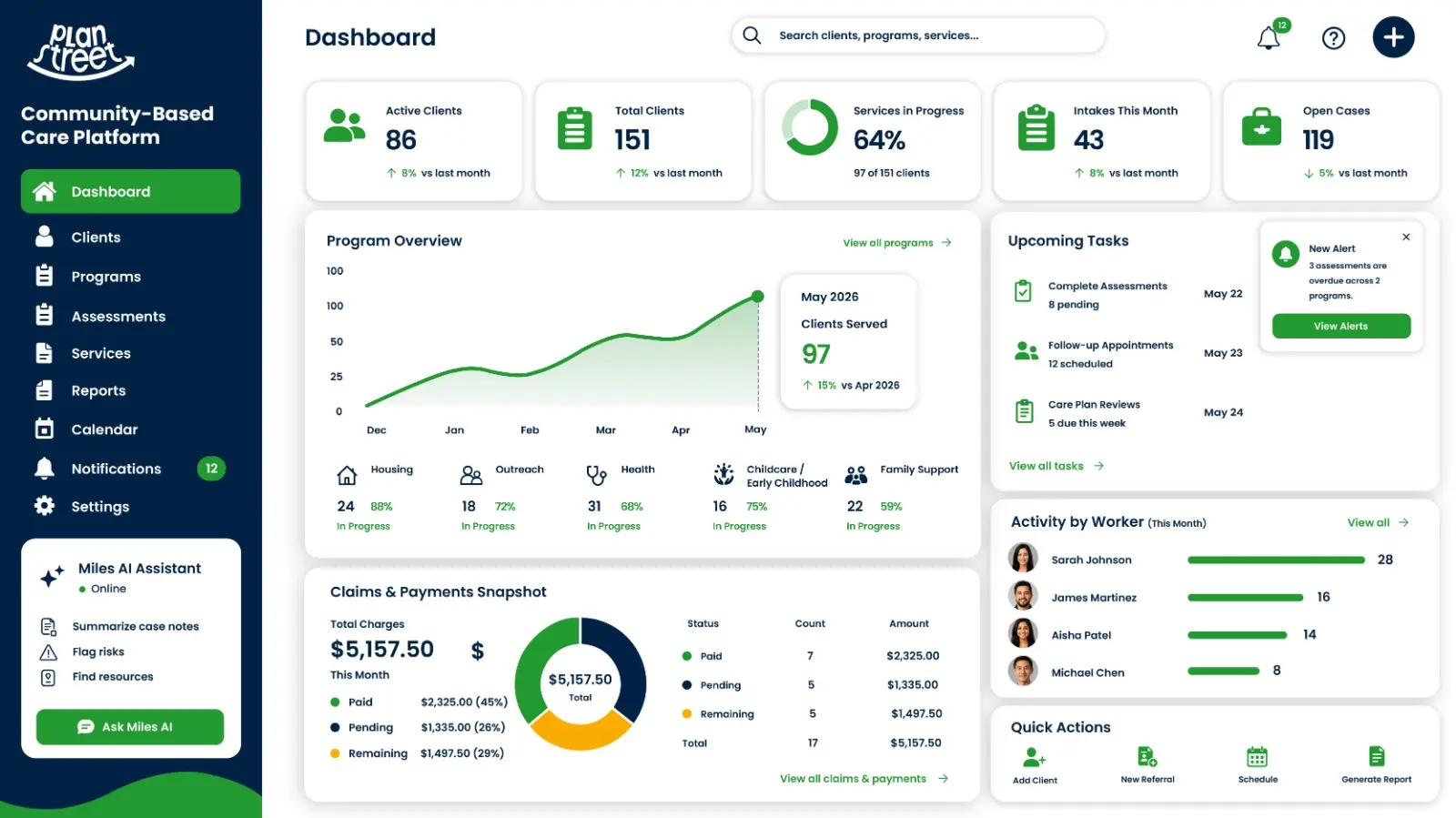Click the notifications badge 12 in sidebar

click(211, 469)
